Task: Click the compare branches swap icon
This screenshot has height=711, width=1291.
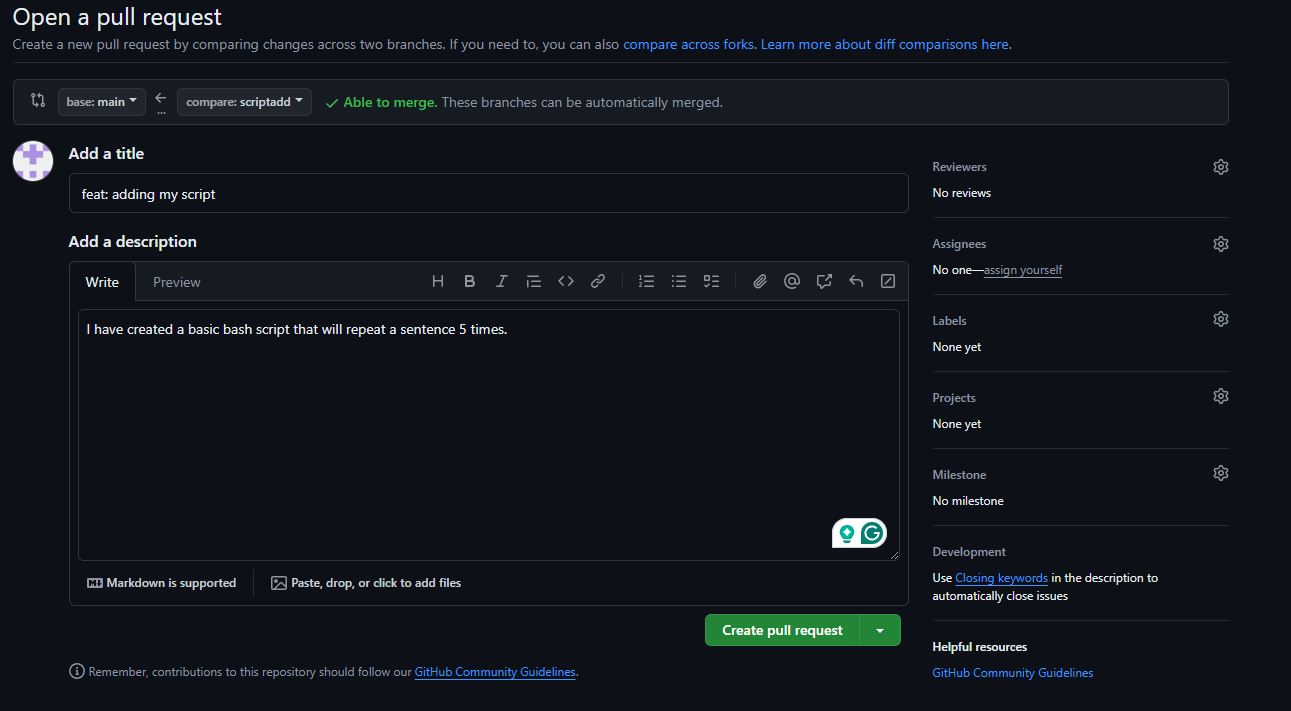Action: point(38,100)
